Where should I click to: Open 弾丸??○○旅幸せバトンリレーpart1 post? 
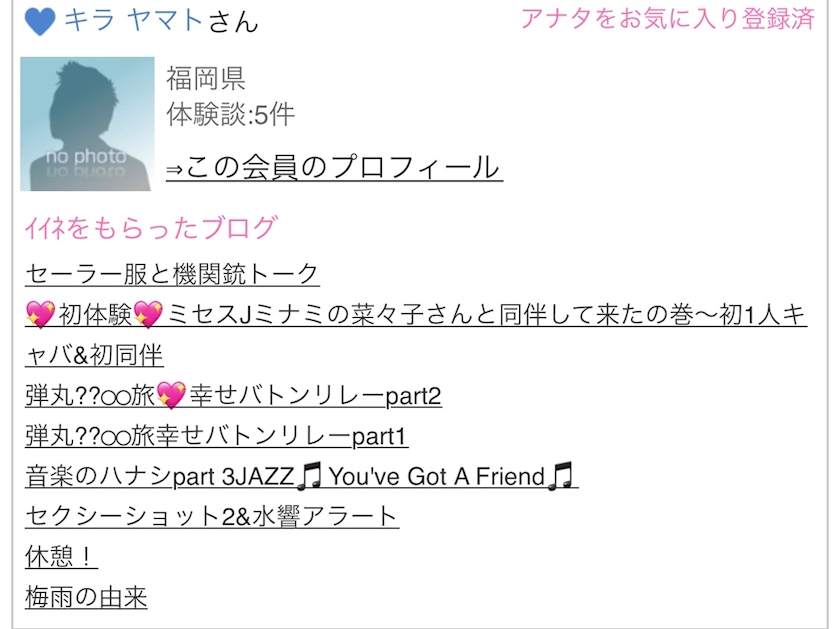[216, 436]
